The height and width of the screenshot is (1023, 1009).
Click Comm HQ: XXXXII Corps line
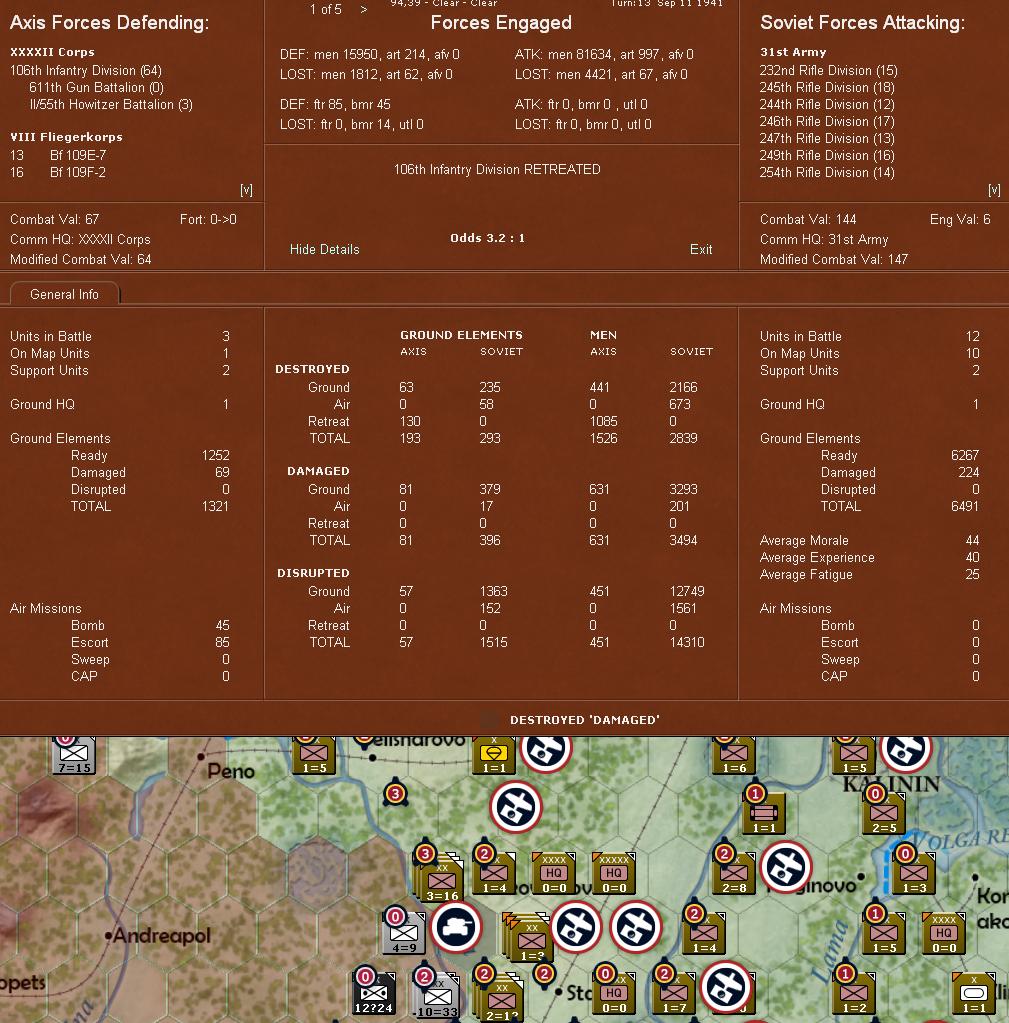click(80, 239)
